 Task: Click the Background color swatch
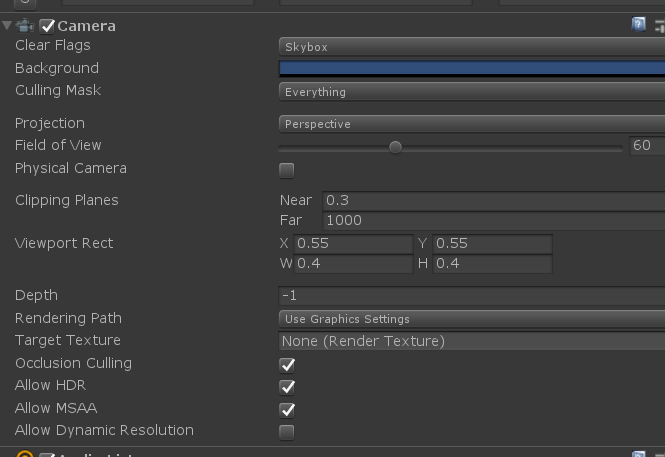coord(472,69)
